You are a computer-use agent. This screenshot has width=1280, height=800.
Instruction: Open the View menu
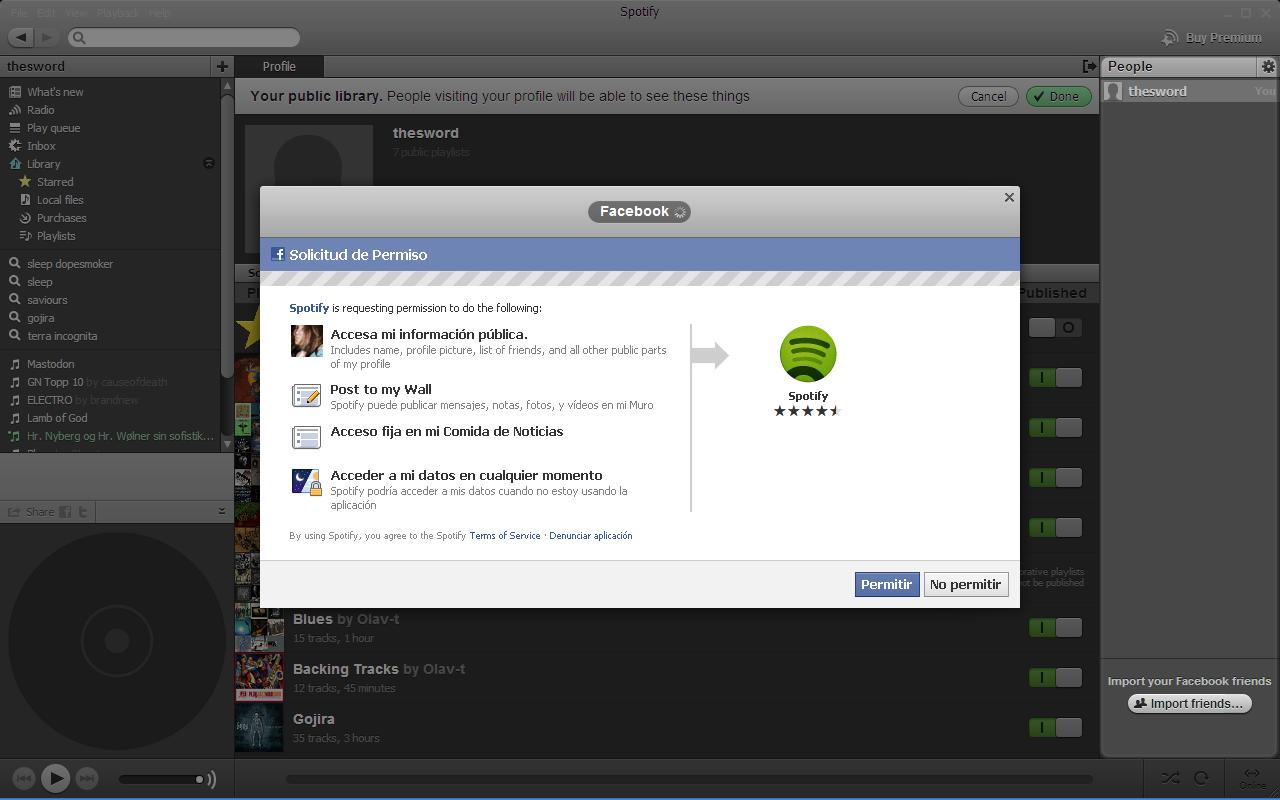tap(76, 13)
